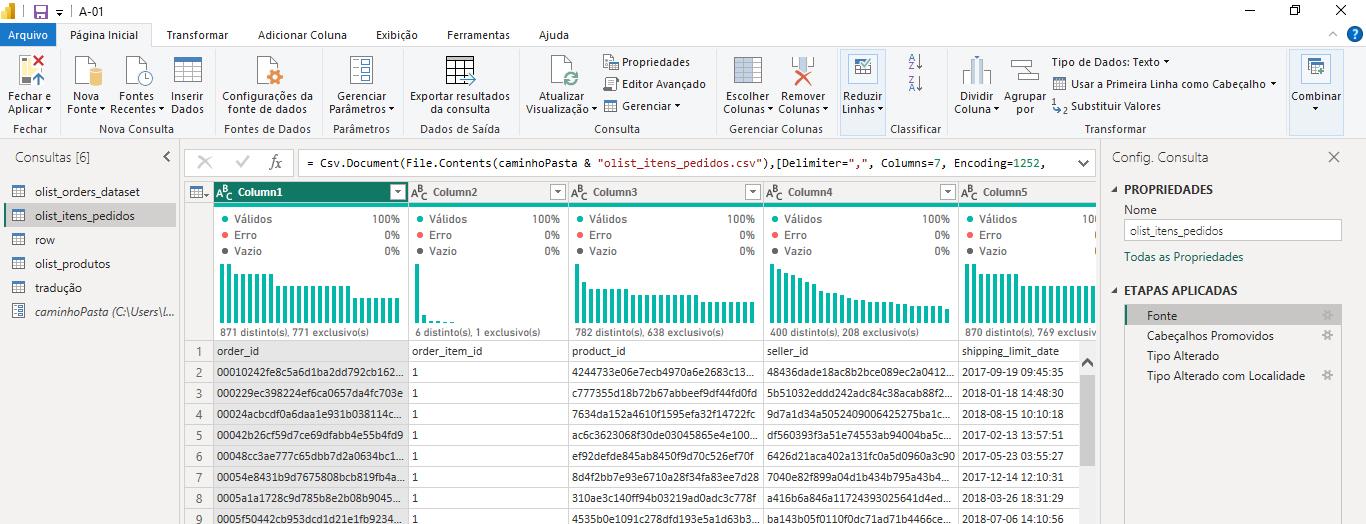Select olist_produtos query

coord(90,264)
